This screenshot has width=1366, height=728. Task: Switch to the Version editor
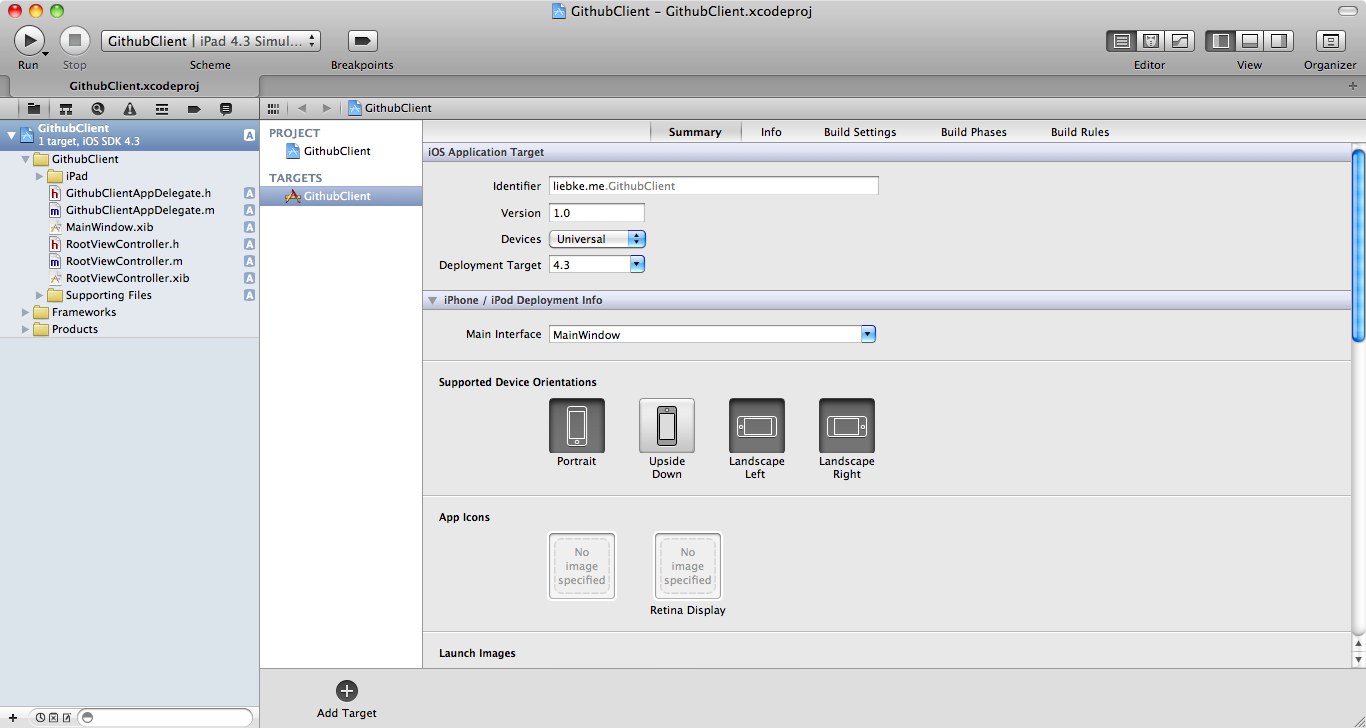click(x=1180, y=41)
